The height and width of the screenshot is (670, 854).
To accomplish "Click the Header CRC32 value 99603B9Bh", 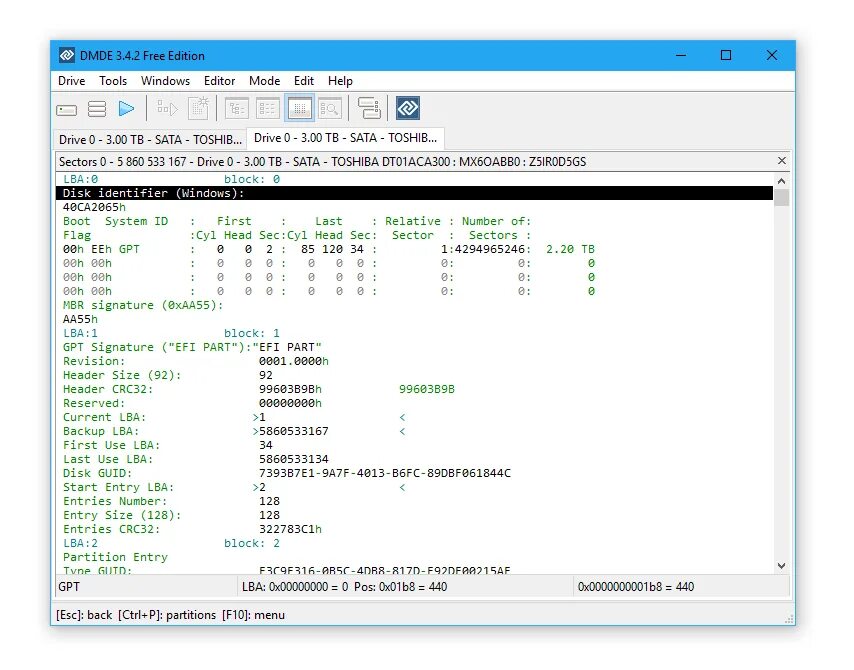I will (x=290, y=389).
